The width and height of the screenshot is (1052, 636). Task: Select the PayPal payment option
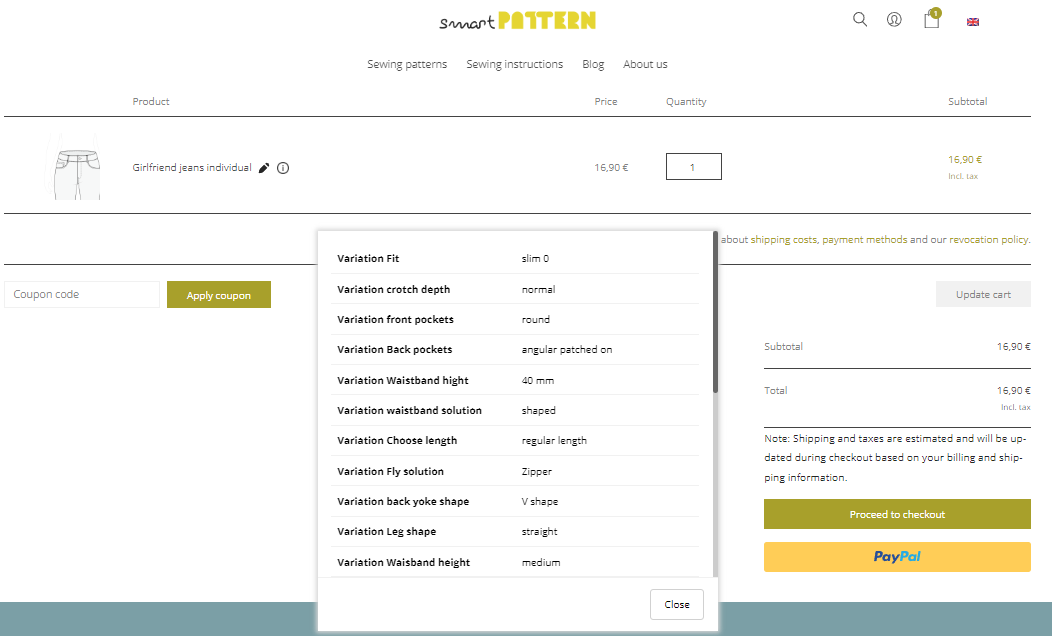click(897, 556)
